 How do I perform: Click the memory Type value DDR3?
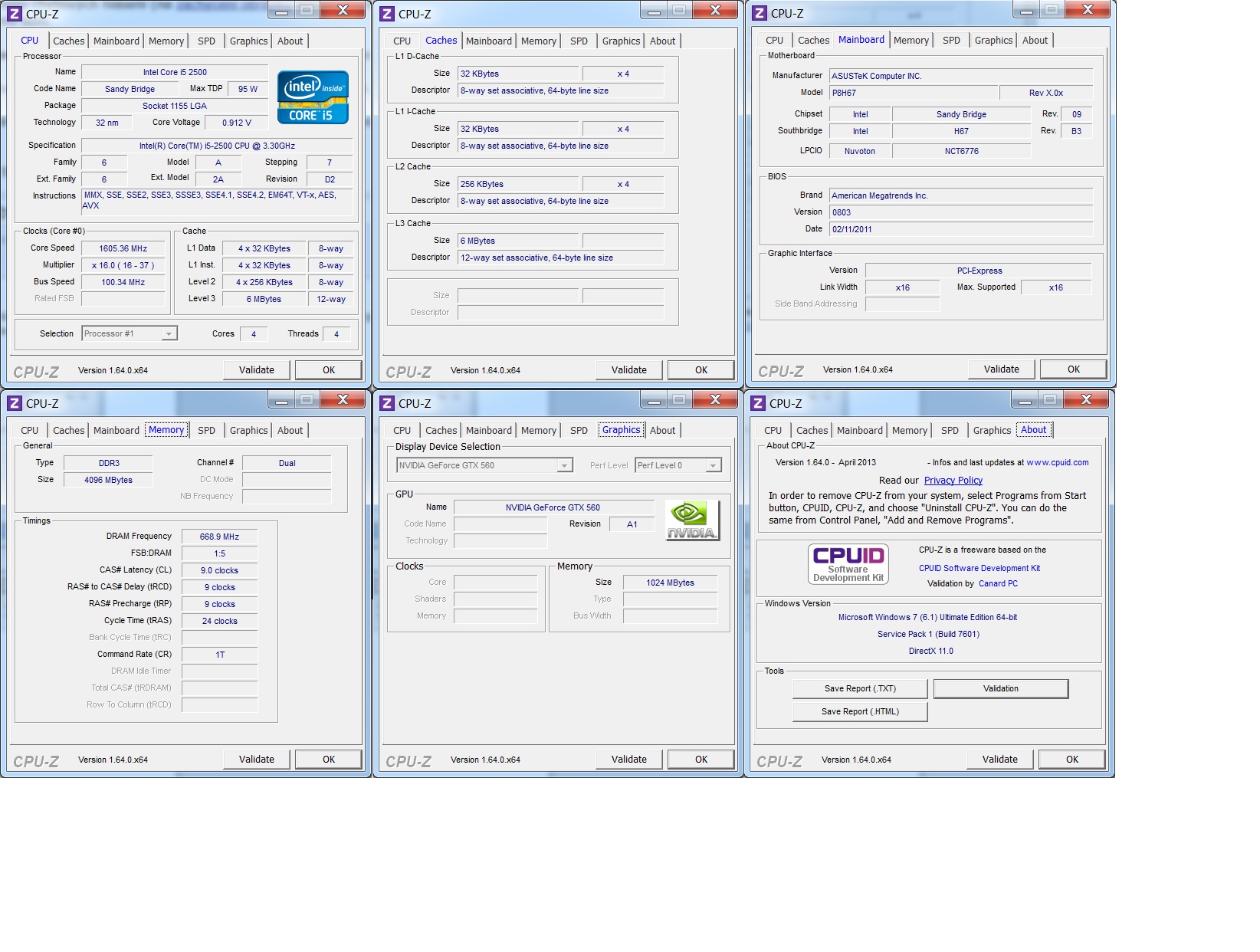[x=109, y=464]
